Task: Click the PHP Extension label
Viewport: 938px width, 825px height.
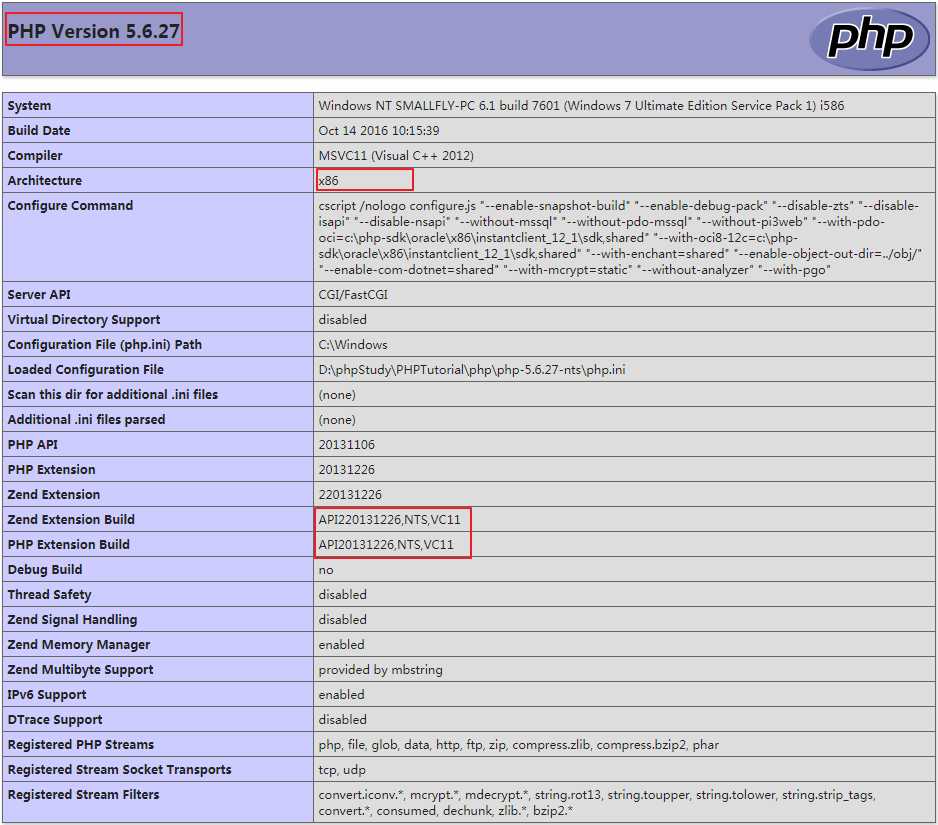Action: (51, 470)
